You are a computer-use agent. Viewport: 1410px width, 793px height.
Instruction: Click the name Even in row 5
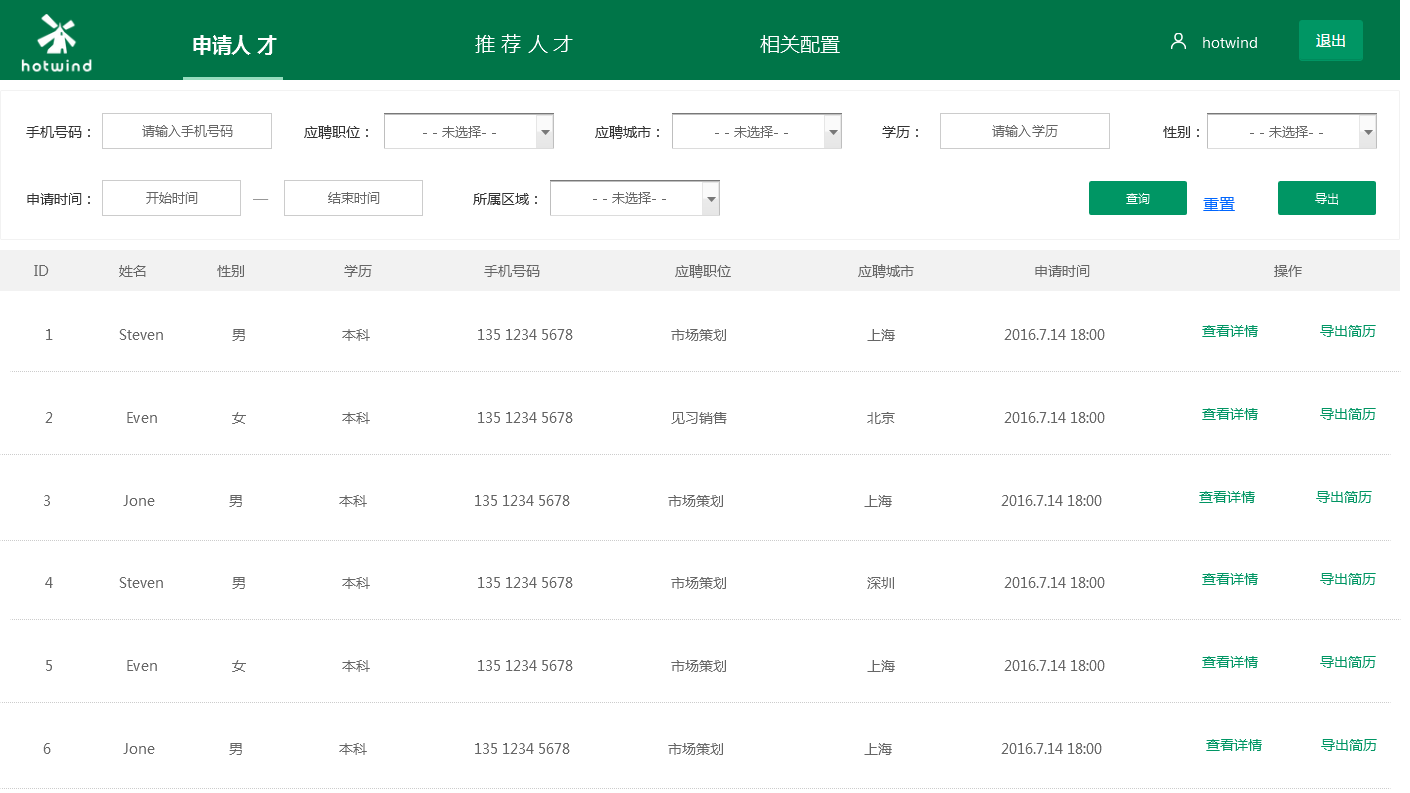142,666
